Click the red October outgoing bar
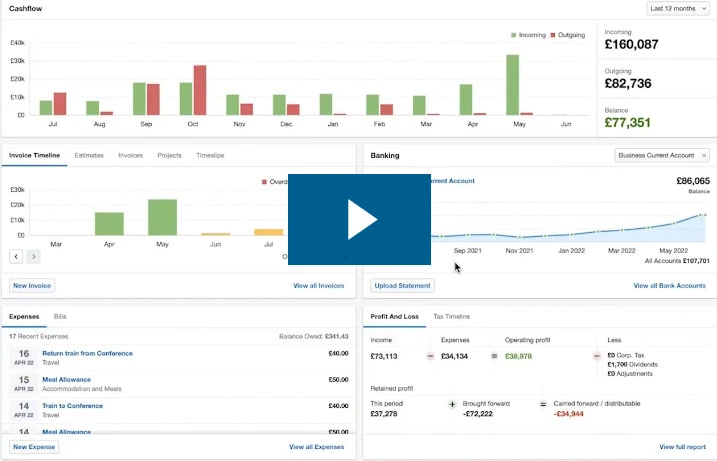This screenshot has width=717, height=461. pos(200,90)
